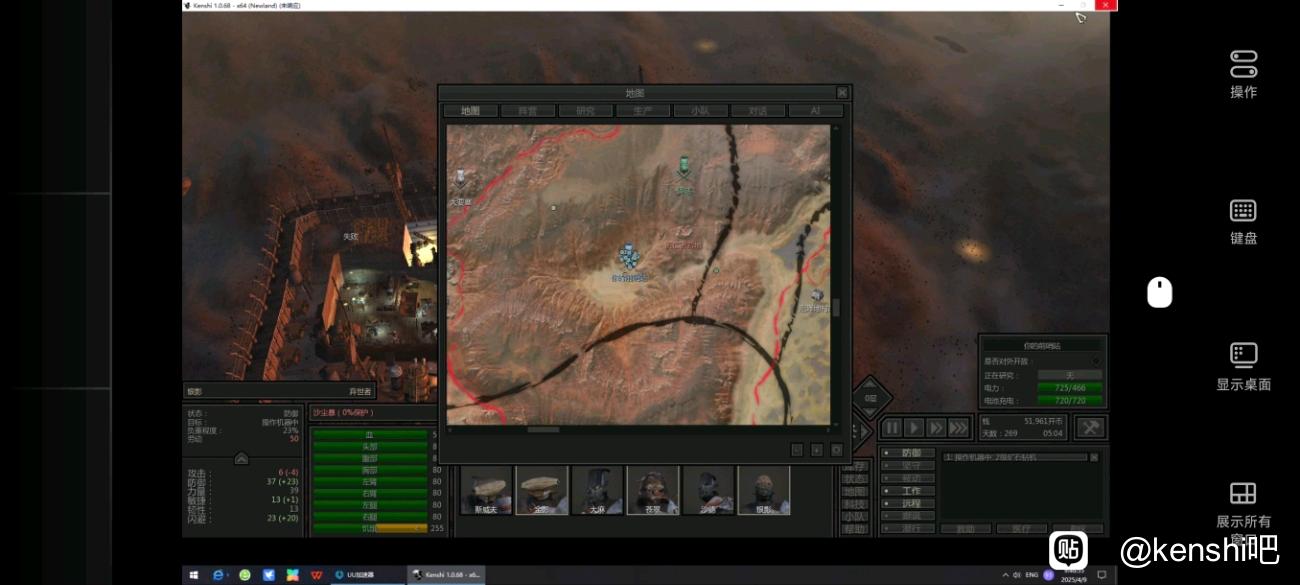
Task: Toggle the 工作 jobs option
Action: pos(907,491)
